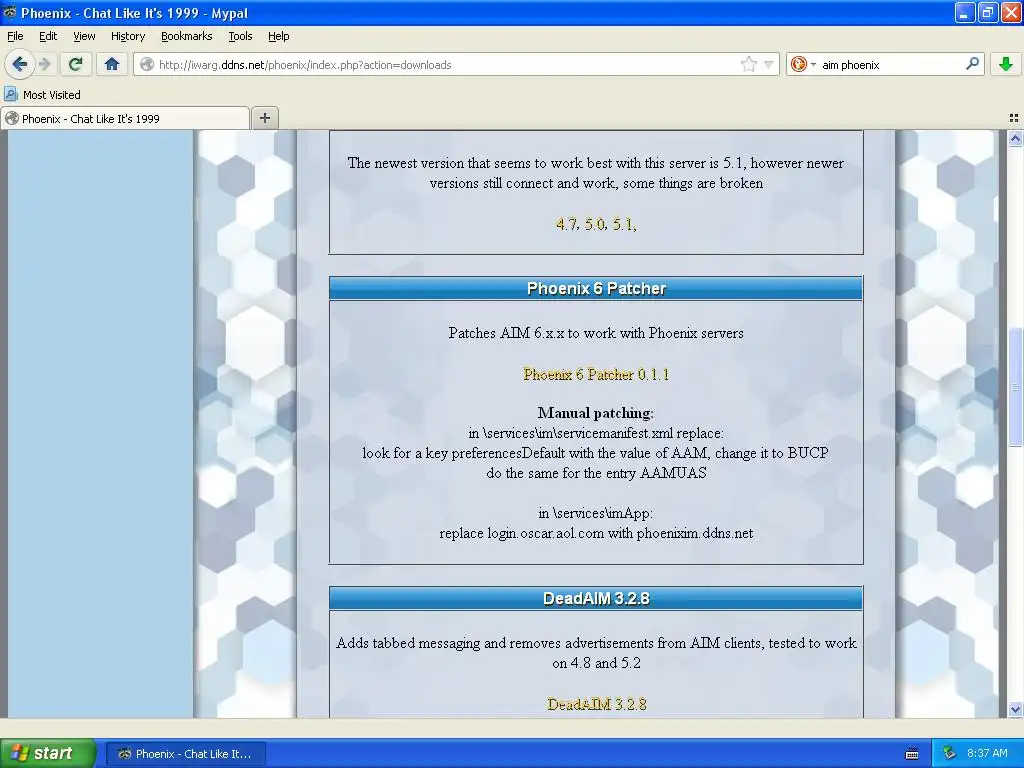Open the URL history dropdown arrow
1024x768 pixels.
[x=769, y=65]
